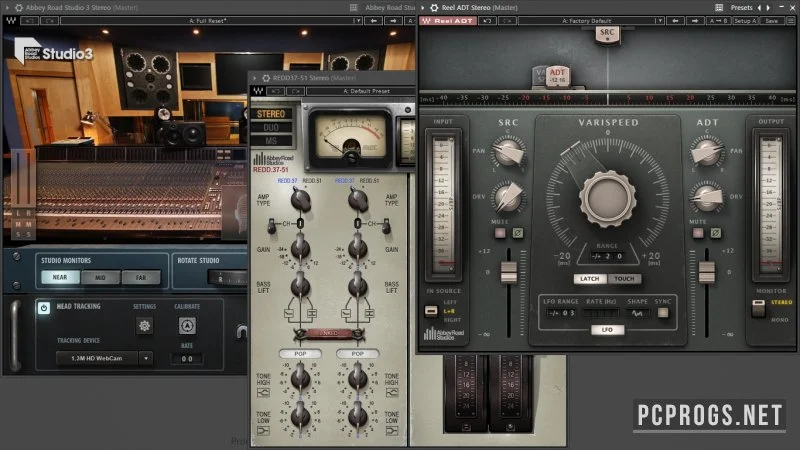Click Setup A button in Reel ADT
Image resolution: width=800 pixels, height=450 pixels.
(745, 21)
